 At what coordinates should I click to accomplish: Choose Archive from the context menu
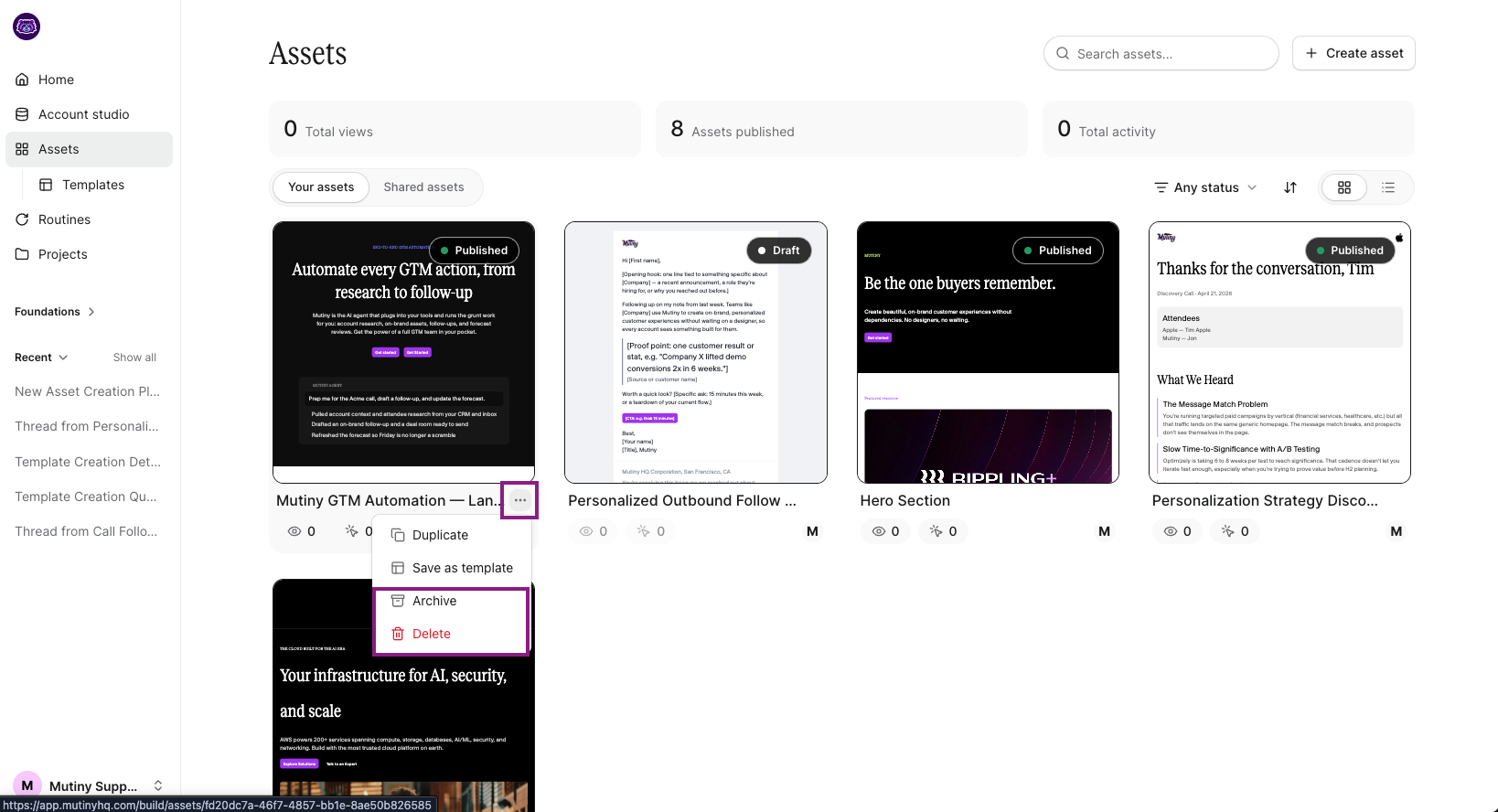click(452, 601)
